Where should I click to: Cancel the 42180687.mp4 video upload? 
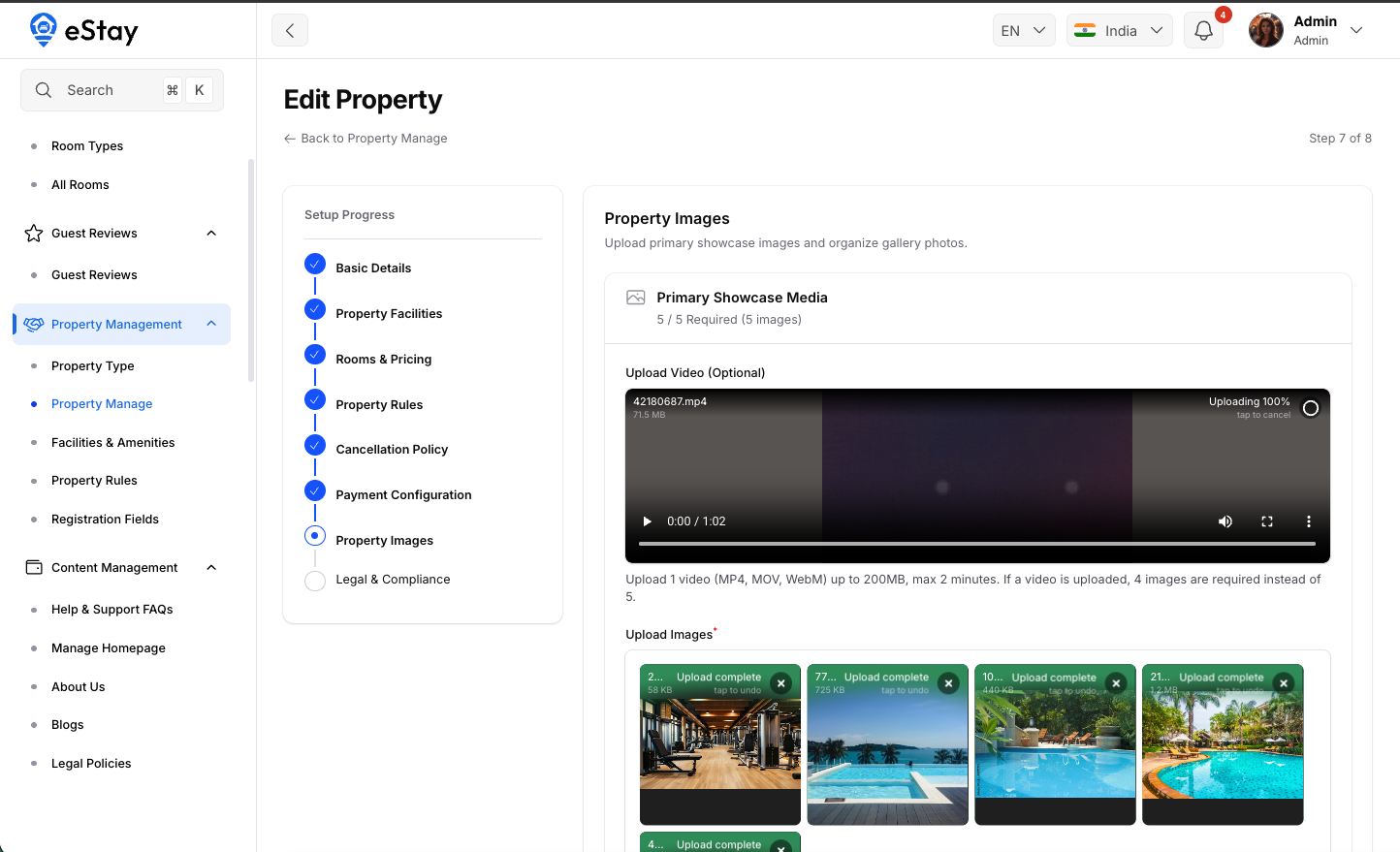[1311, 408]
